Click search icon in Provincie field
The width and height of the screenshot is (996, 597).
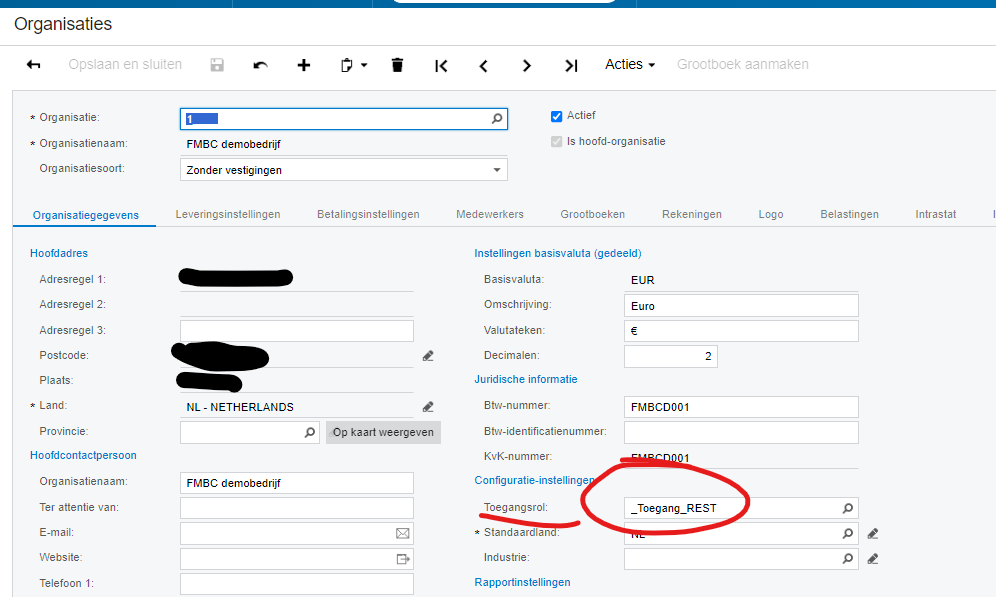(x=310, y=433)
